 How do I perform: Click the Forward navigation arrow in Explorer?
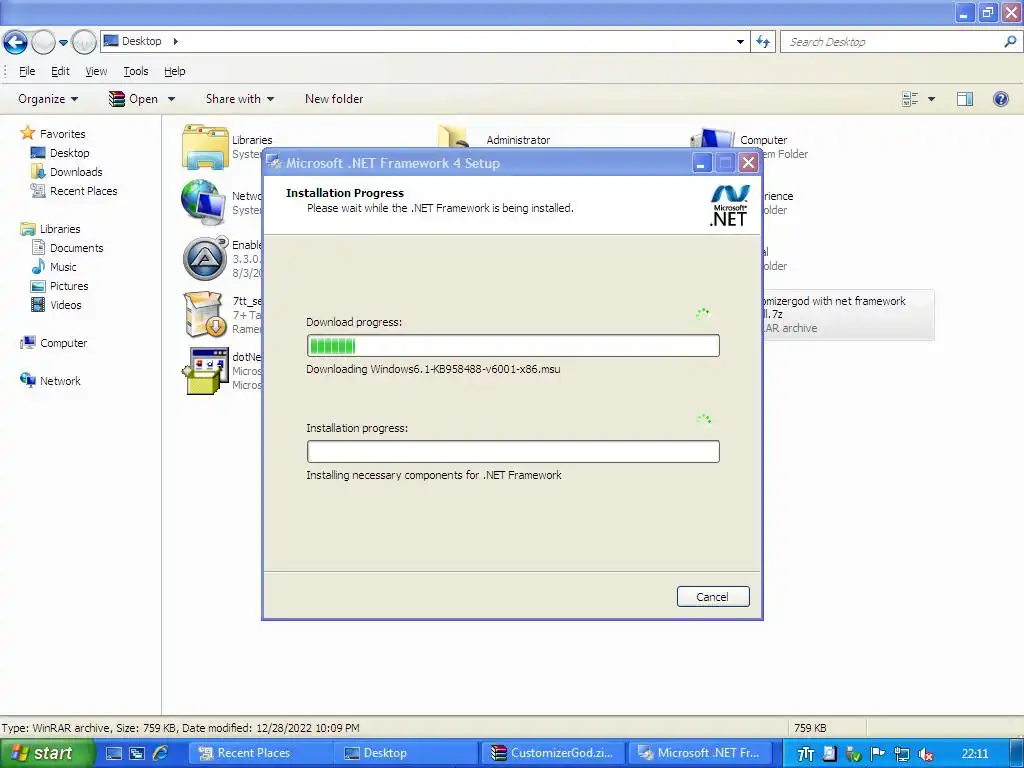(x=43, y=42)
